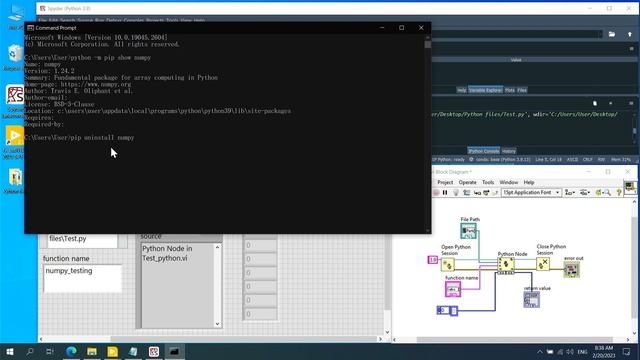Screen dimensions: 640x360
Task: Click retain wire values toolbar icon
Action: 466,192
